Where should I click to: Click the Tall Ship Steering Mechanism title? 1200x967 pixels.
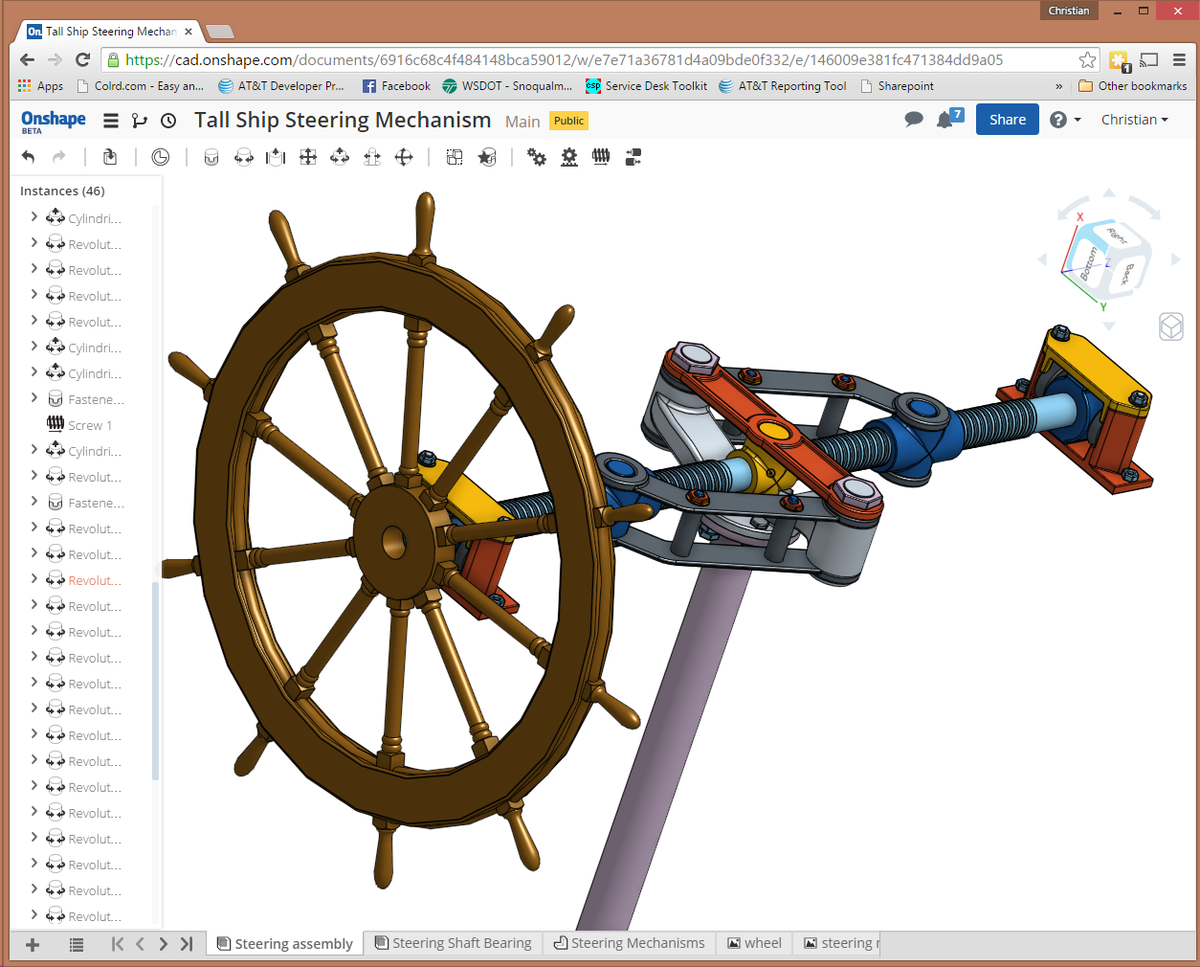pyautogui.click(x=342, y=120)
